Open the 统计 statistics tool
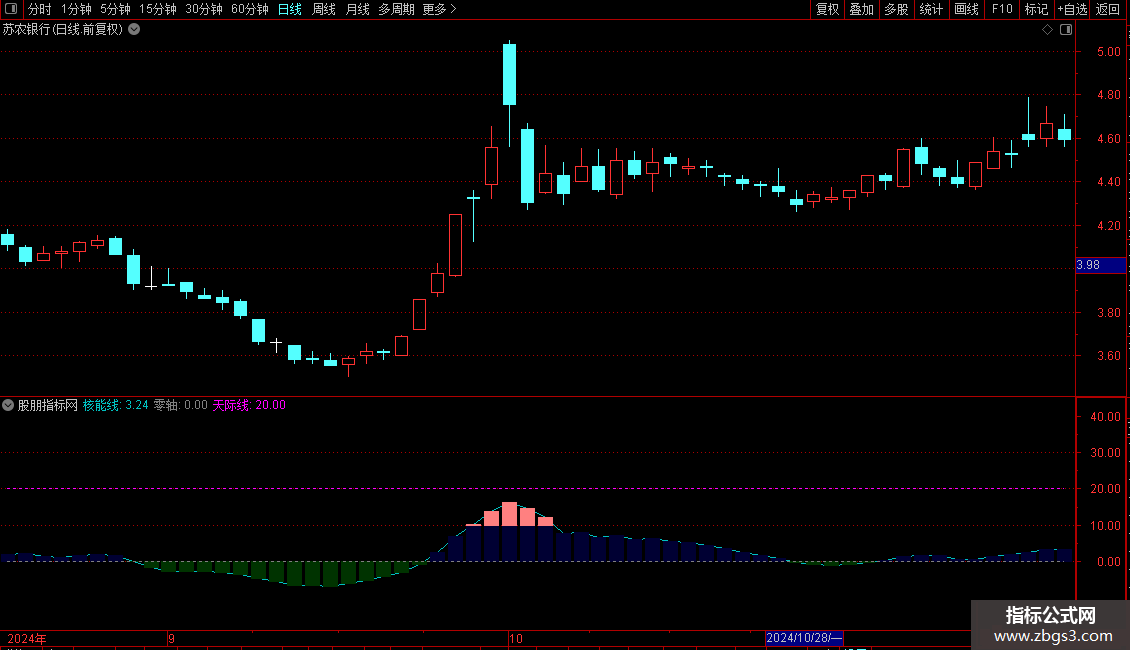The width and height of the screenshot is (1130, 650). pyautogui.click(x=931, y=9)
